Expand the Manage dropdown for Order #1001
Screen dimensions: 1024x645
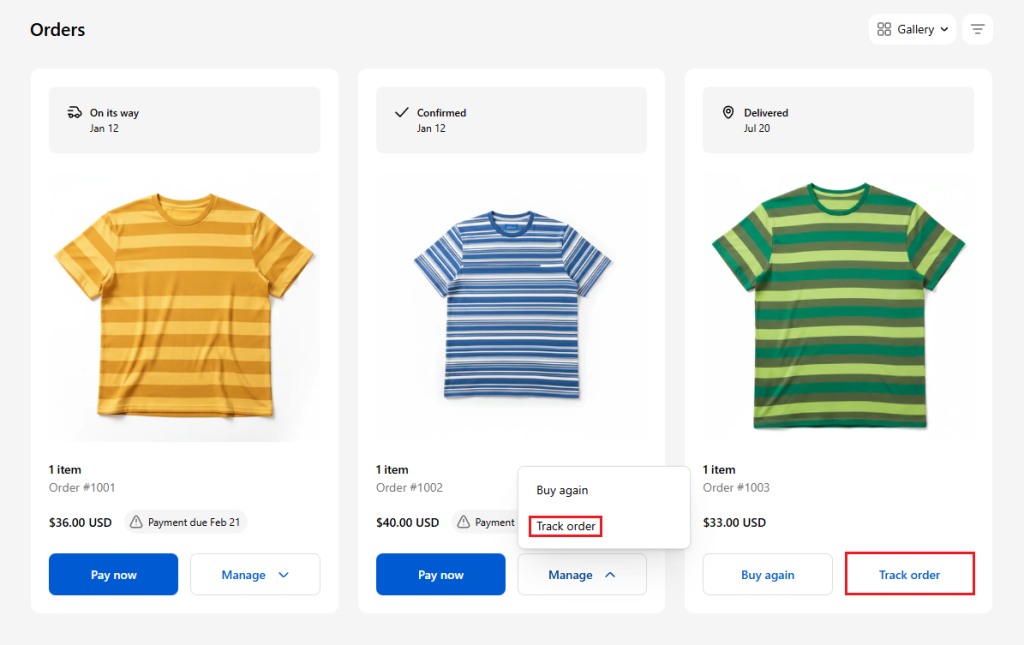[x=255, y=574]
